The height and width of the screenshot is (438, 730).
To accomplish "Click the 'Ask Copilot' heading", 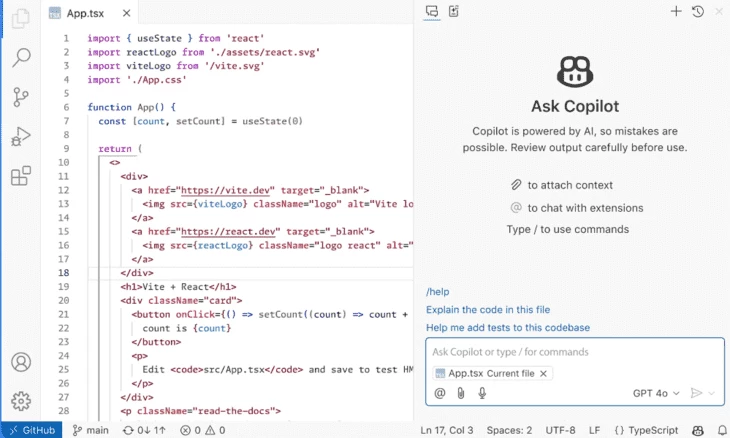I will point(575,106).
